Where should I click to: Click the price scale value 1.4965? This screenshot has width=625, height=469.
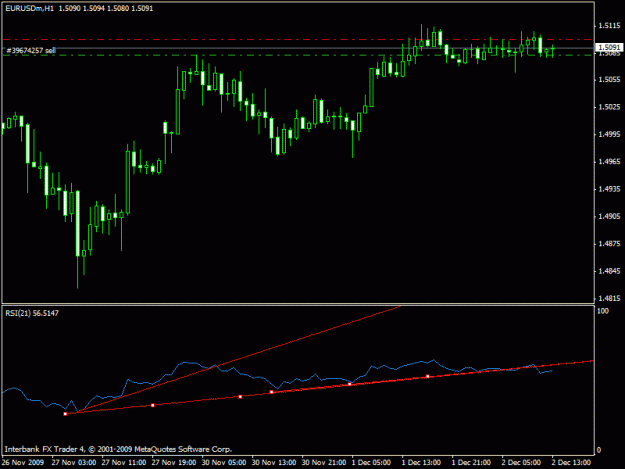pos(609,161)
